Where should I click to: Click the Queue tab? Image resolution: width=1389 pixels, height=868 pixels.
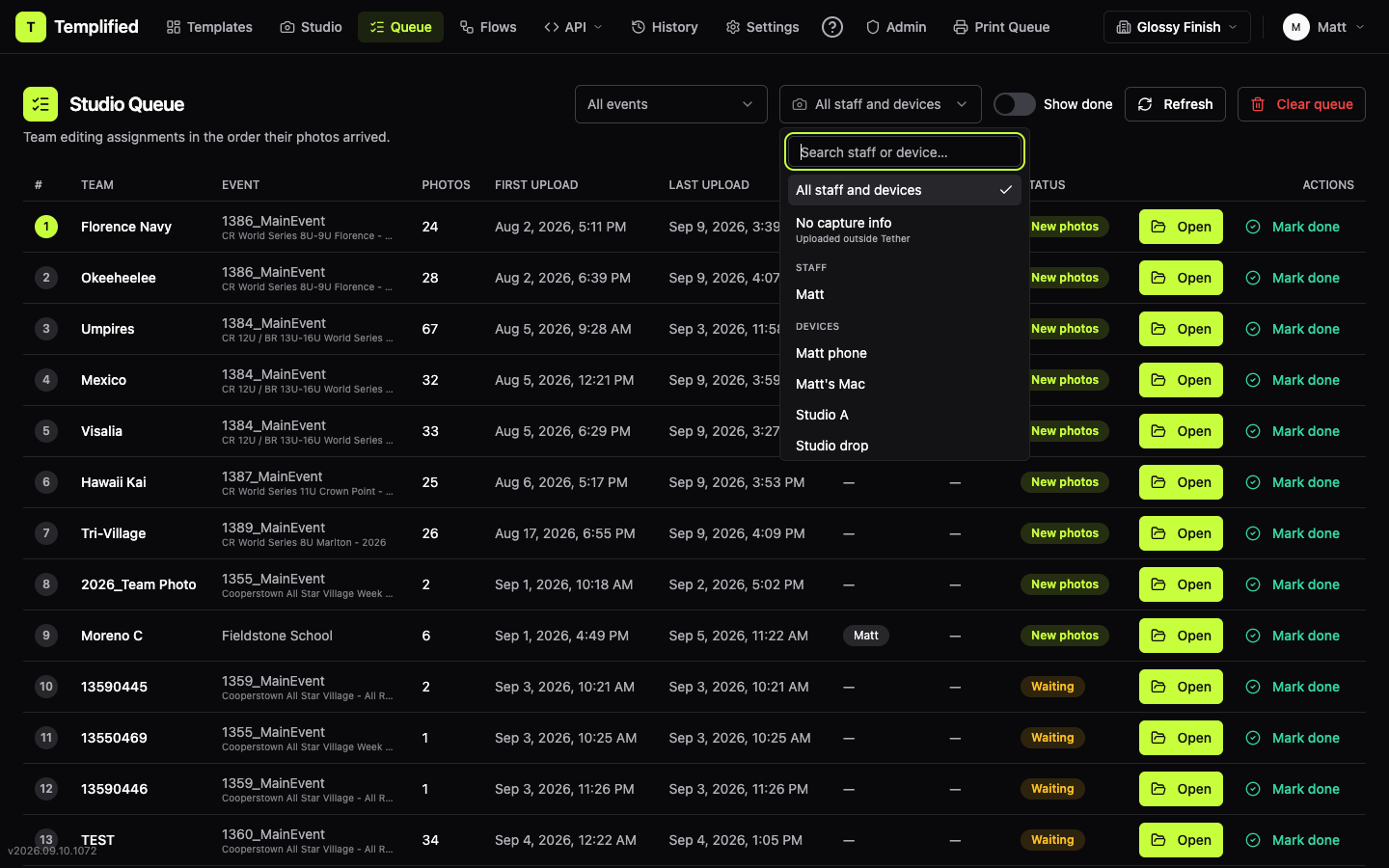pyautogui.click(x=400, y=27)
